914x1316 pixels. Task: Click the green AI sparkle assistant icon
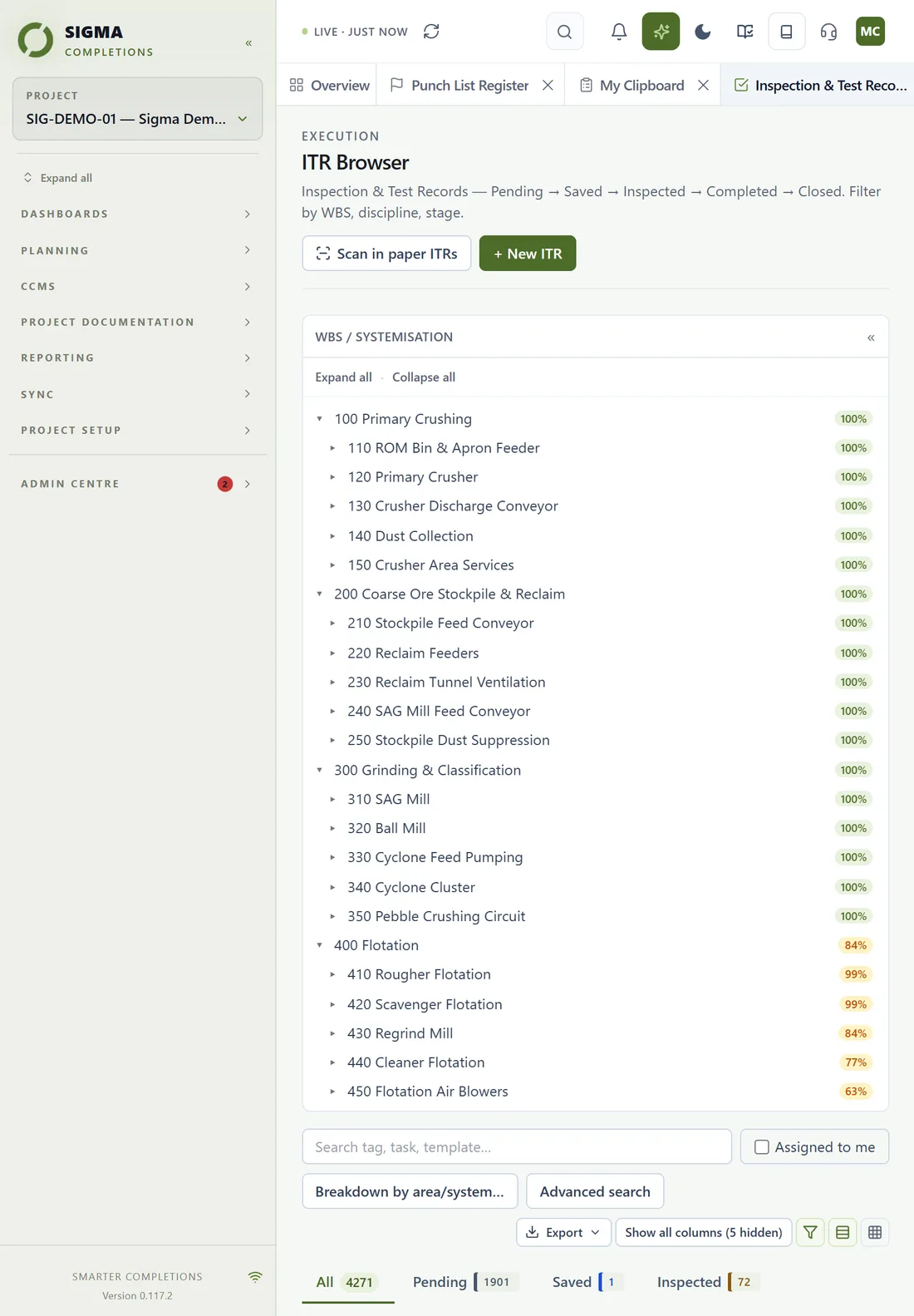(x=661, y=32)
